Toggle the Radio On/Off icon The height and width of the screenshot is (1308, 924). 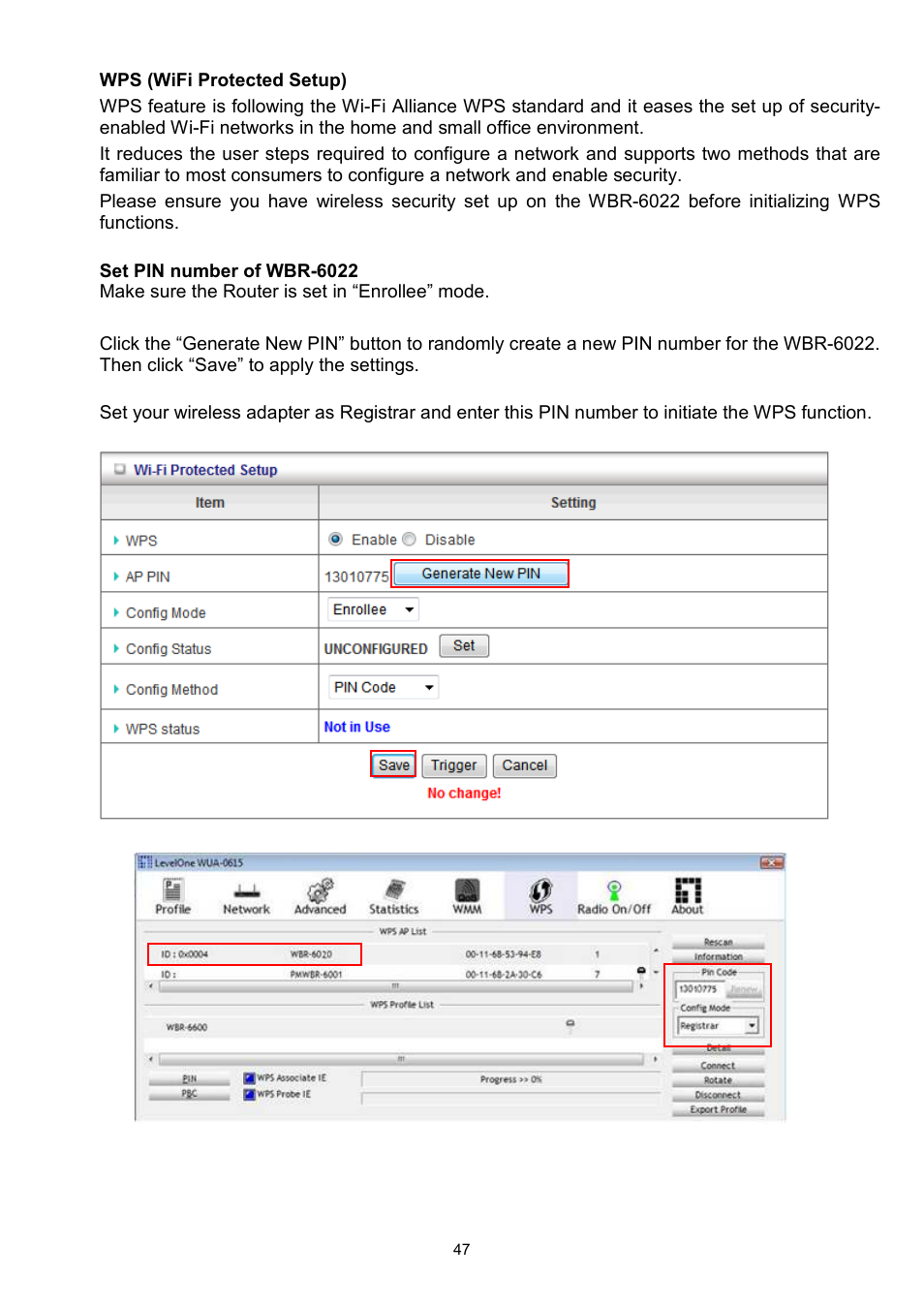[614, 896]
